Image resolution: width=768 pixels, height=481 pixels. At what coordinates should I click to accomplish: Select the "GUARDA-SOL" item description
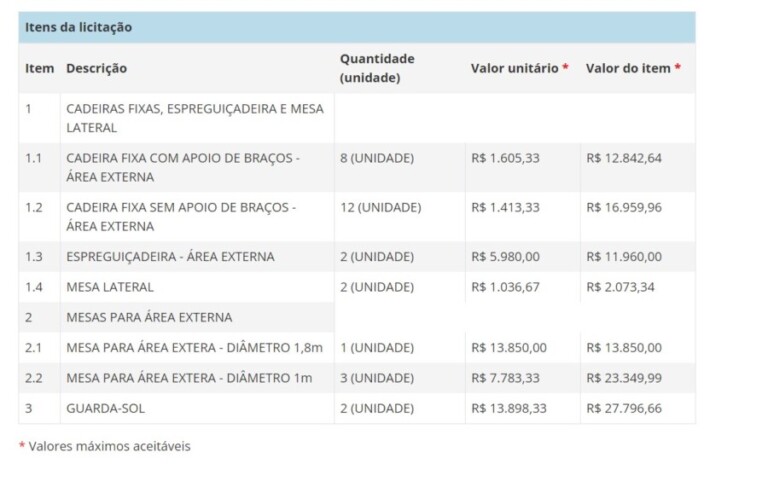click(x=105, y=408)
